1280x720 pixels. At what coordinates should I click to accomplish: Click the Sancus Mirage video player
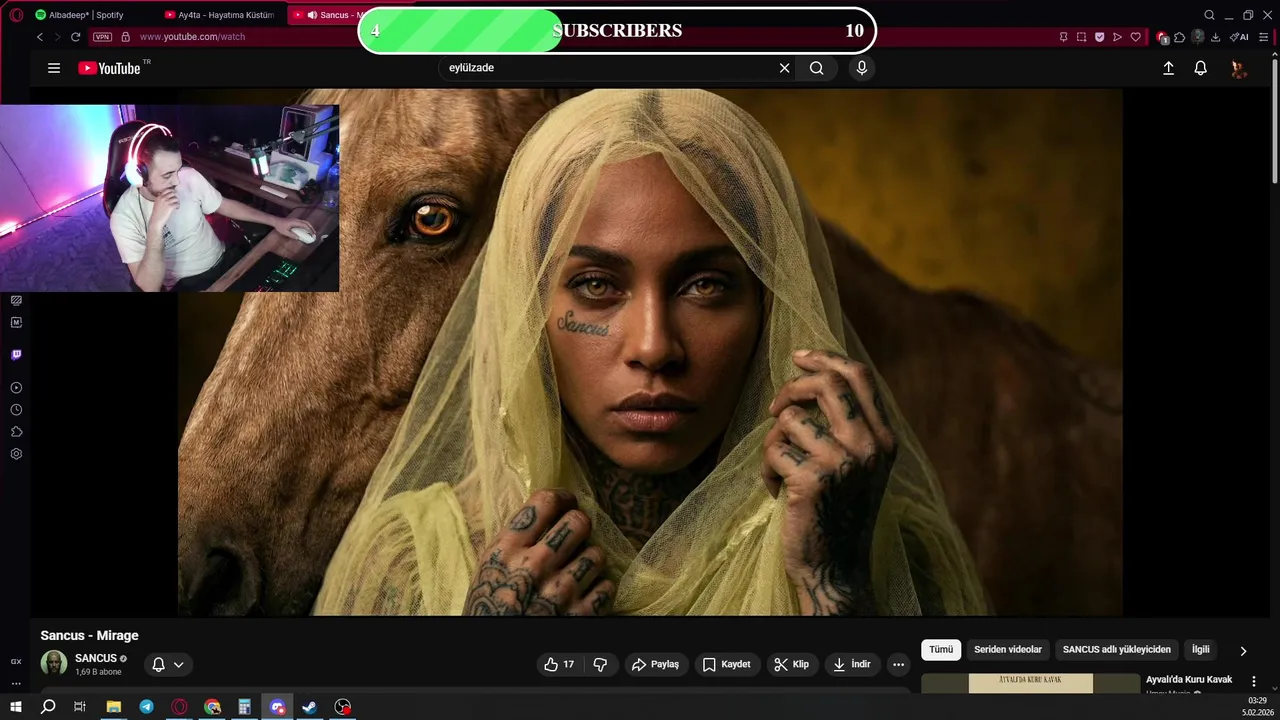[x=650, y=352]
